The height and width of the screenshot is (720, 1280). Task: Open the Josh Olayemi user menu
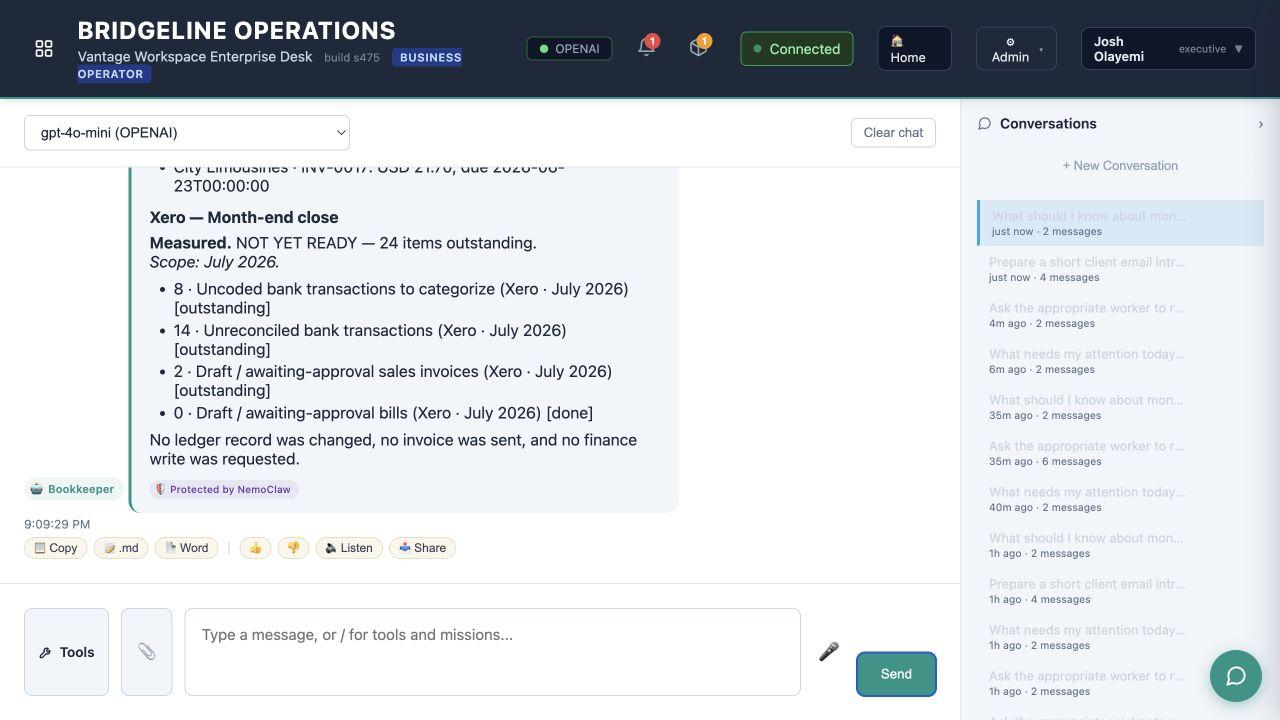pos(1168,49)
